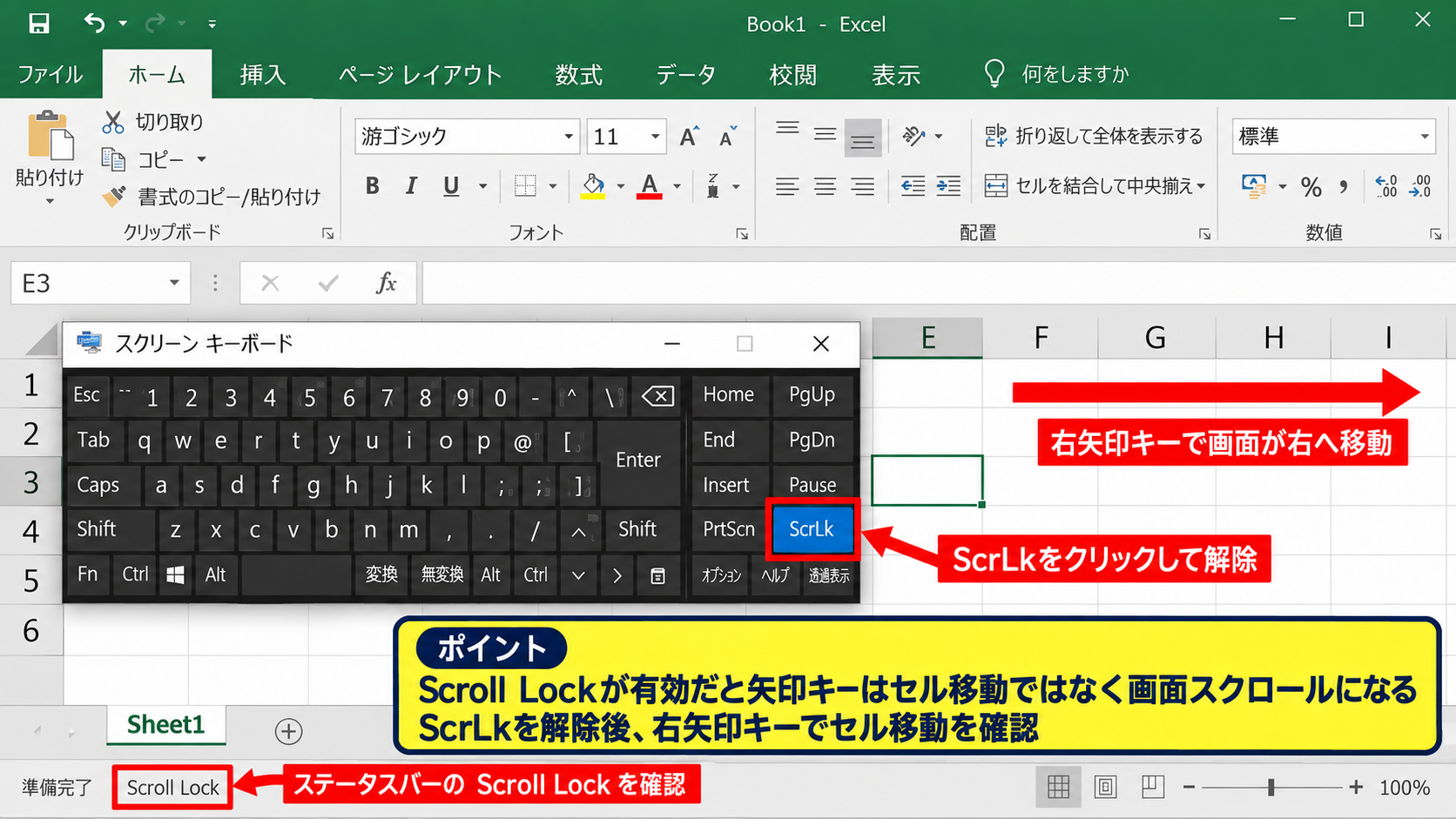
Task: Toggle Italic formatting
Action: (411, 185)
